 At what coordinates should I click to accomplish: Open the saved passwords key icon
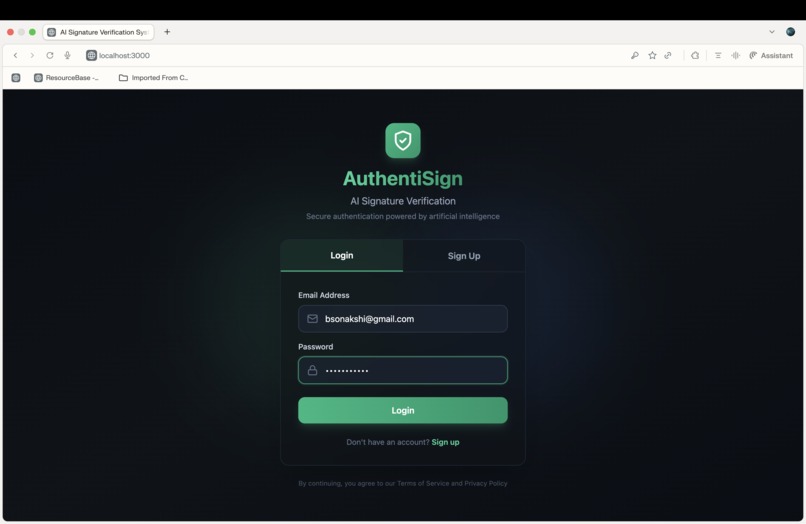click(x=635, y=56)
